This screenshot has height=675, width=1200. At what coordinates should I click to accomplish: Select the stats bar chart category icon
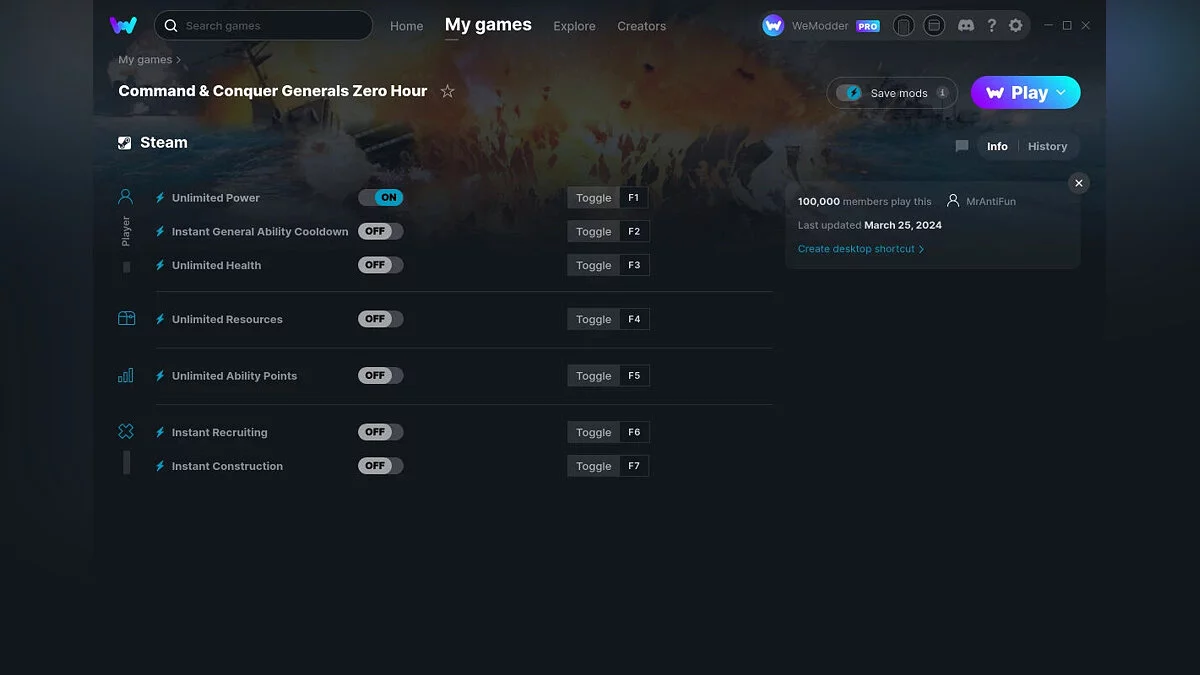(126, 376)
